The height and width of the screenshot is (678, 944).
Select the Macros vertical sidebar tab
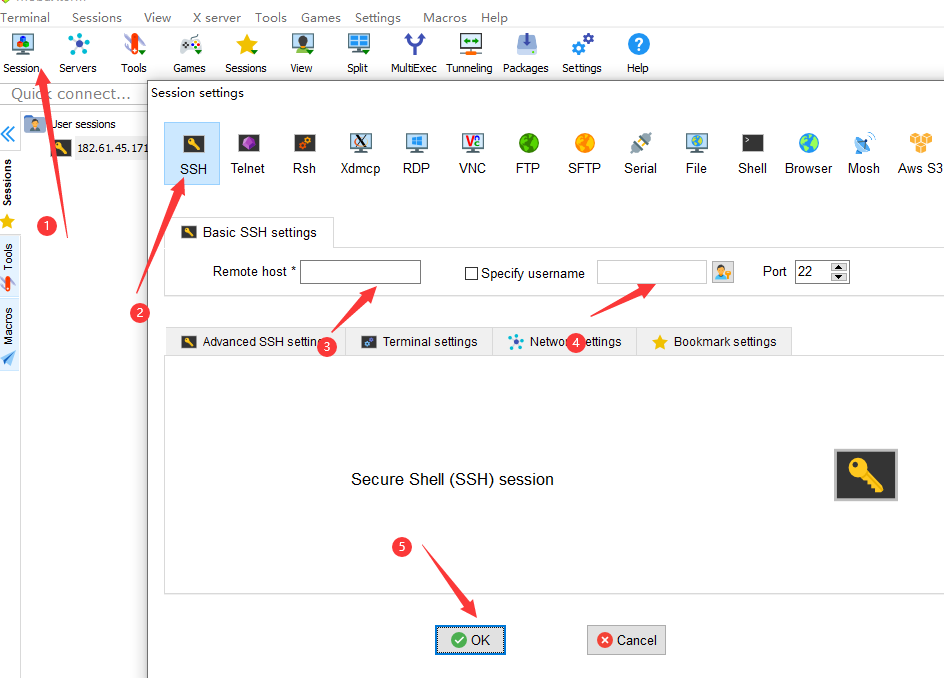pyautogui.click(x=8, y=335)
